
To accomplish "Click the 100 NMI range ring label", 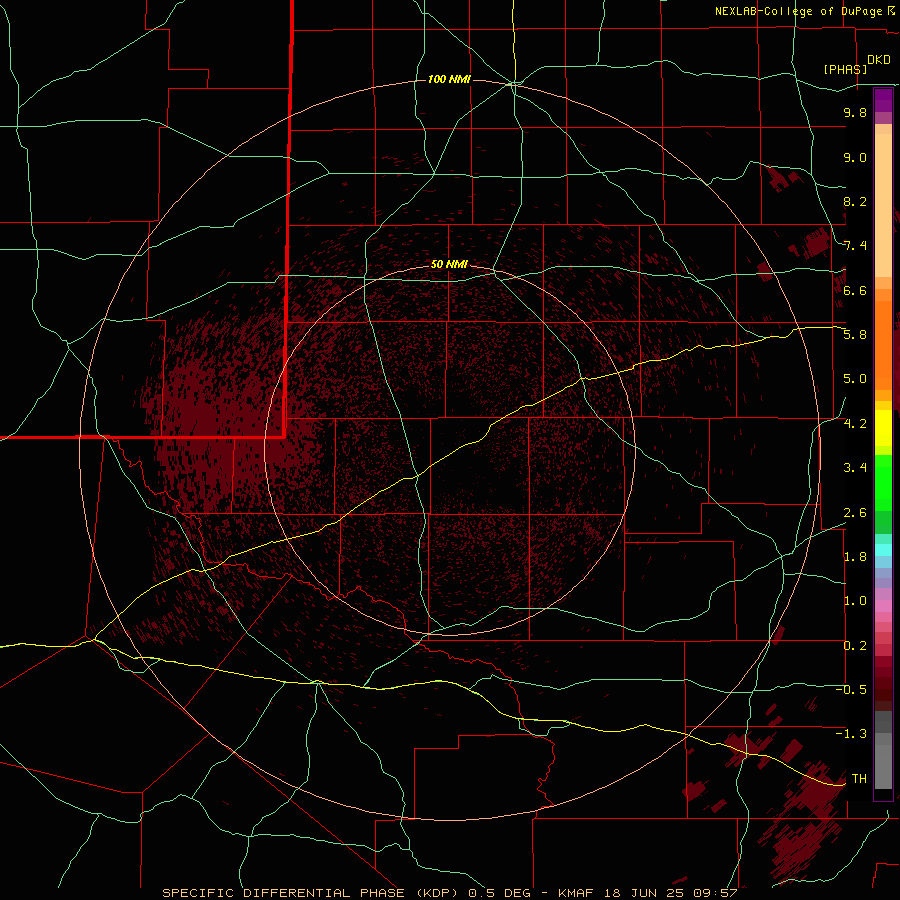I will click(x=449, y=79).
